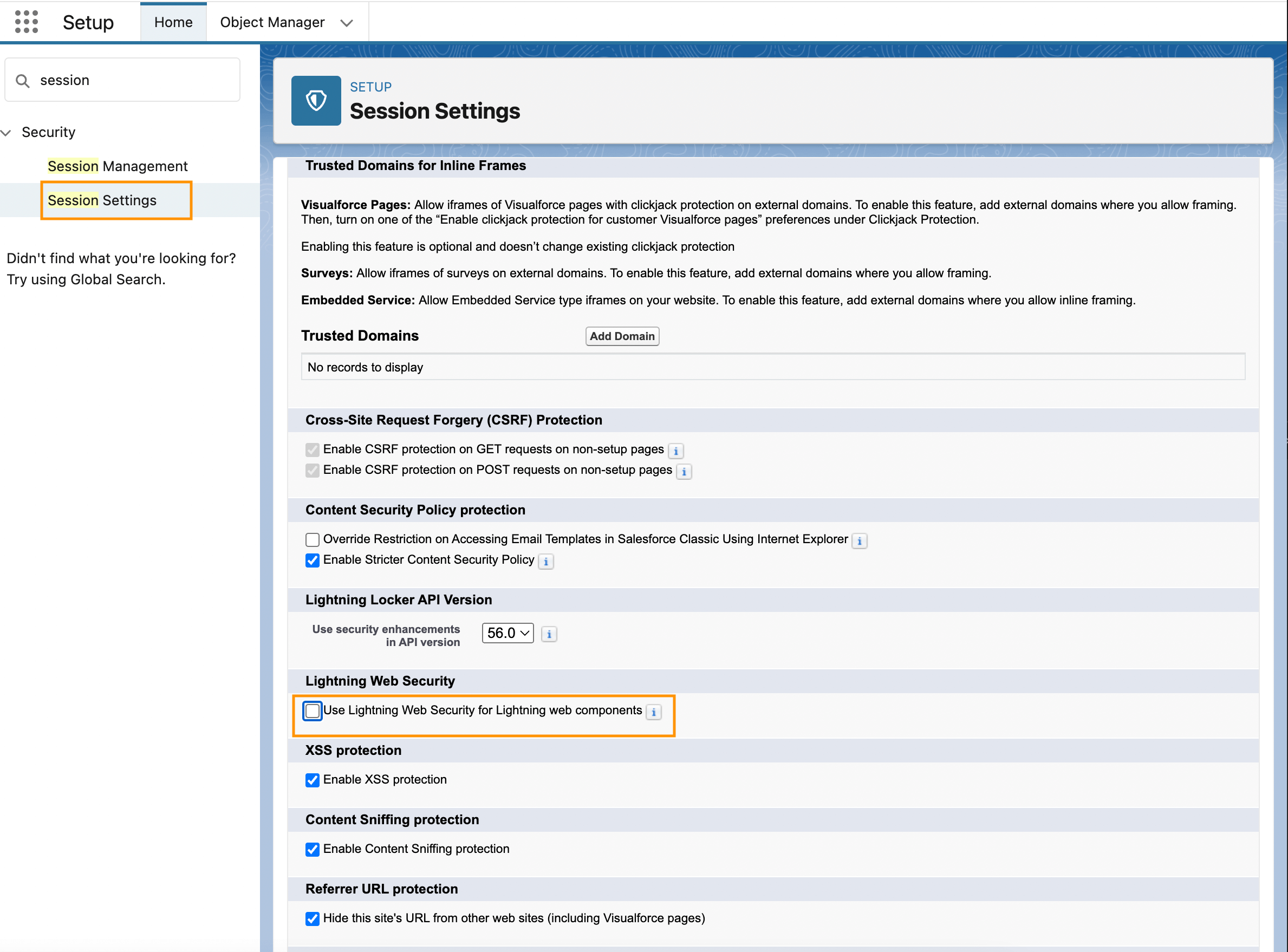Click the Session Settings page title
The image size is (1288, 952).
[434, 111]
